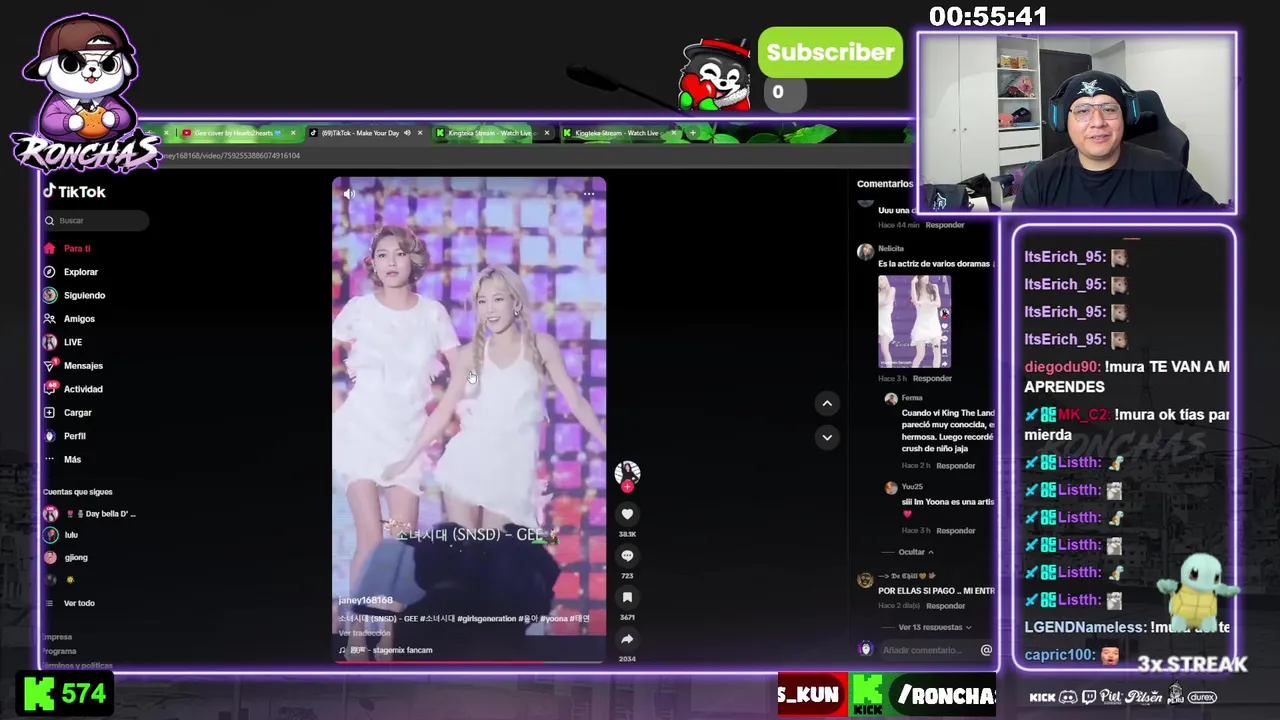Open Nelicita commenter profile name
1280x720 pixels.
891,248
